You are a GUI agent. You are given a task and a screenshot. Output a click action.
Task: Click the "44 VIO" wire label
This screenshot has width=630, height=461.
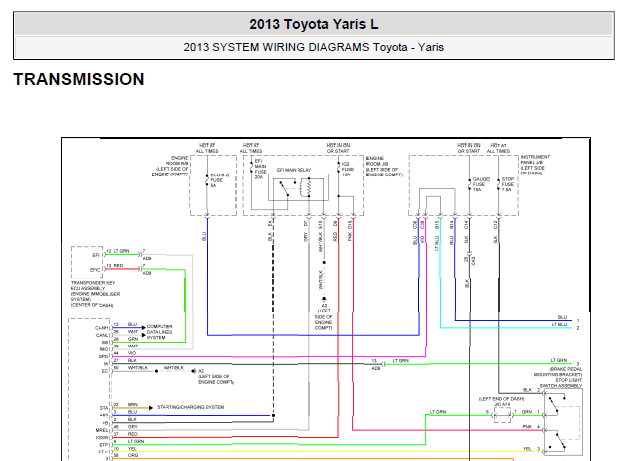tap(125, 353)
